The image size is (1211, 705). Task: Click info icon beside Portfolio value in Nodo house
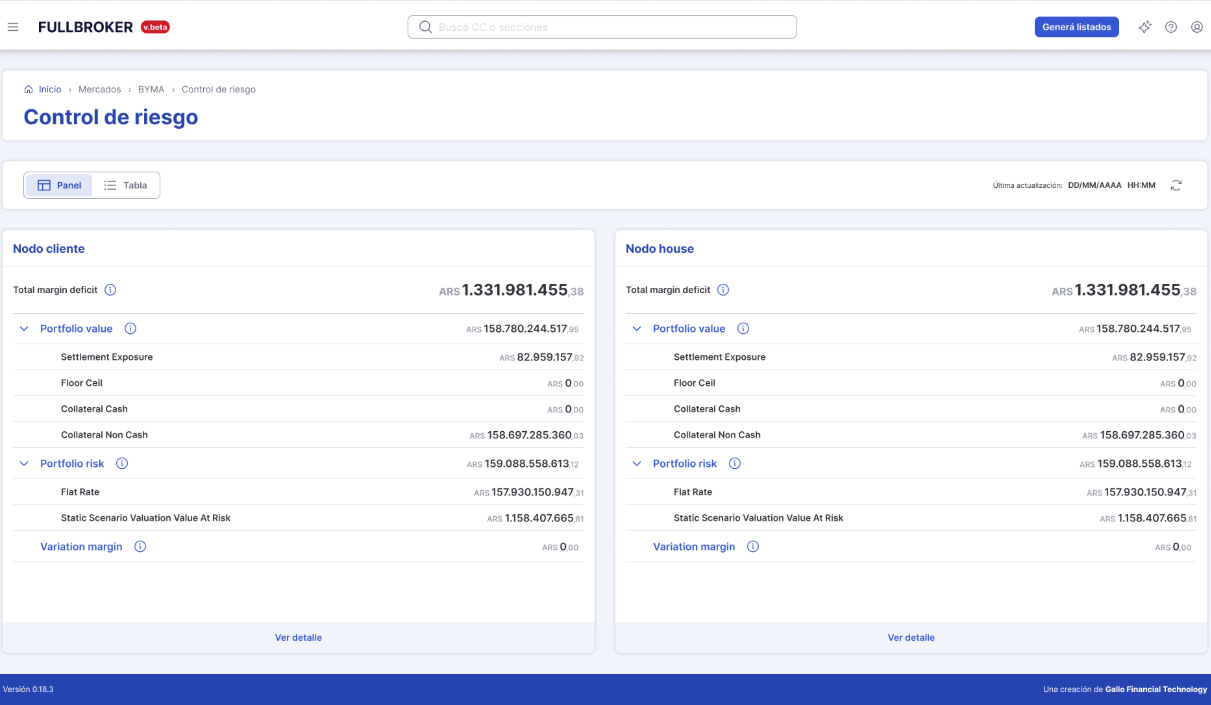(x=743, y=328)
